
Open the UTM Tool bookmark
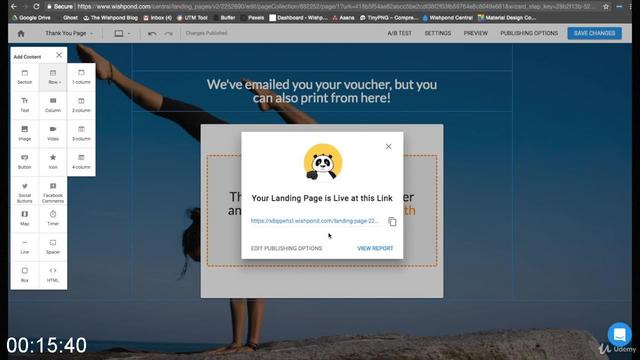[x=192, y=18]
